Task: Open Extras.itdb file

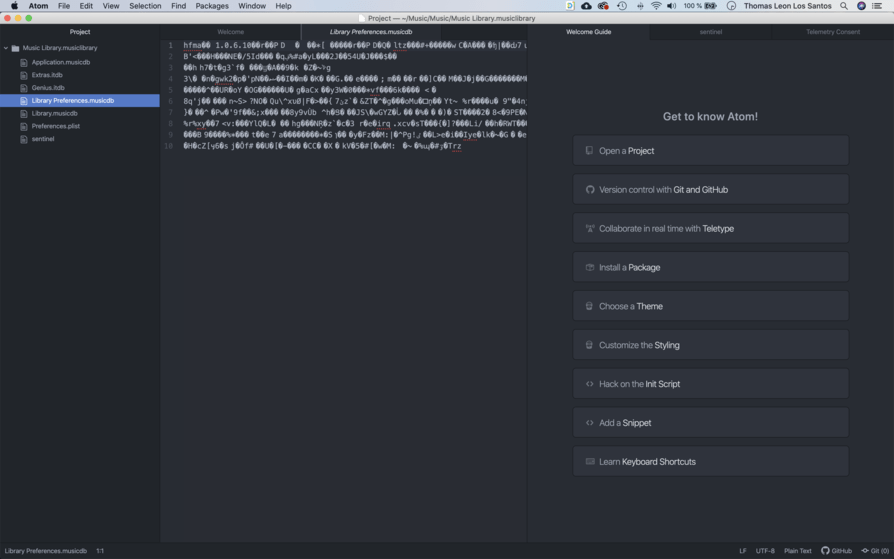Action: (x=47, y=75)
